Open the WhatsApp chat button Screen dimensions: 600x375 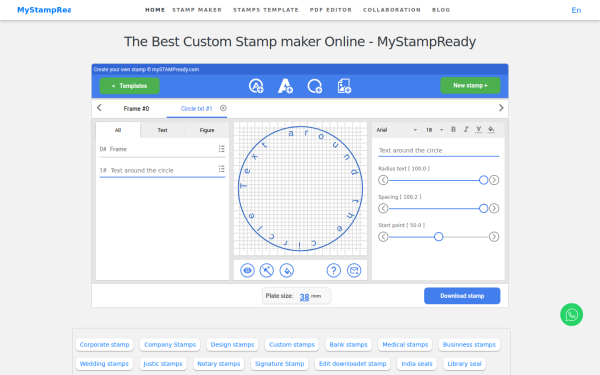tap(571, 315)
